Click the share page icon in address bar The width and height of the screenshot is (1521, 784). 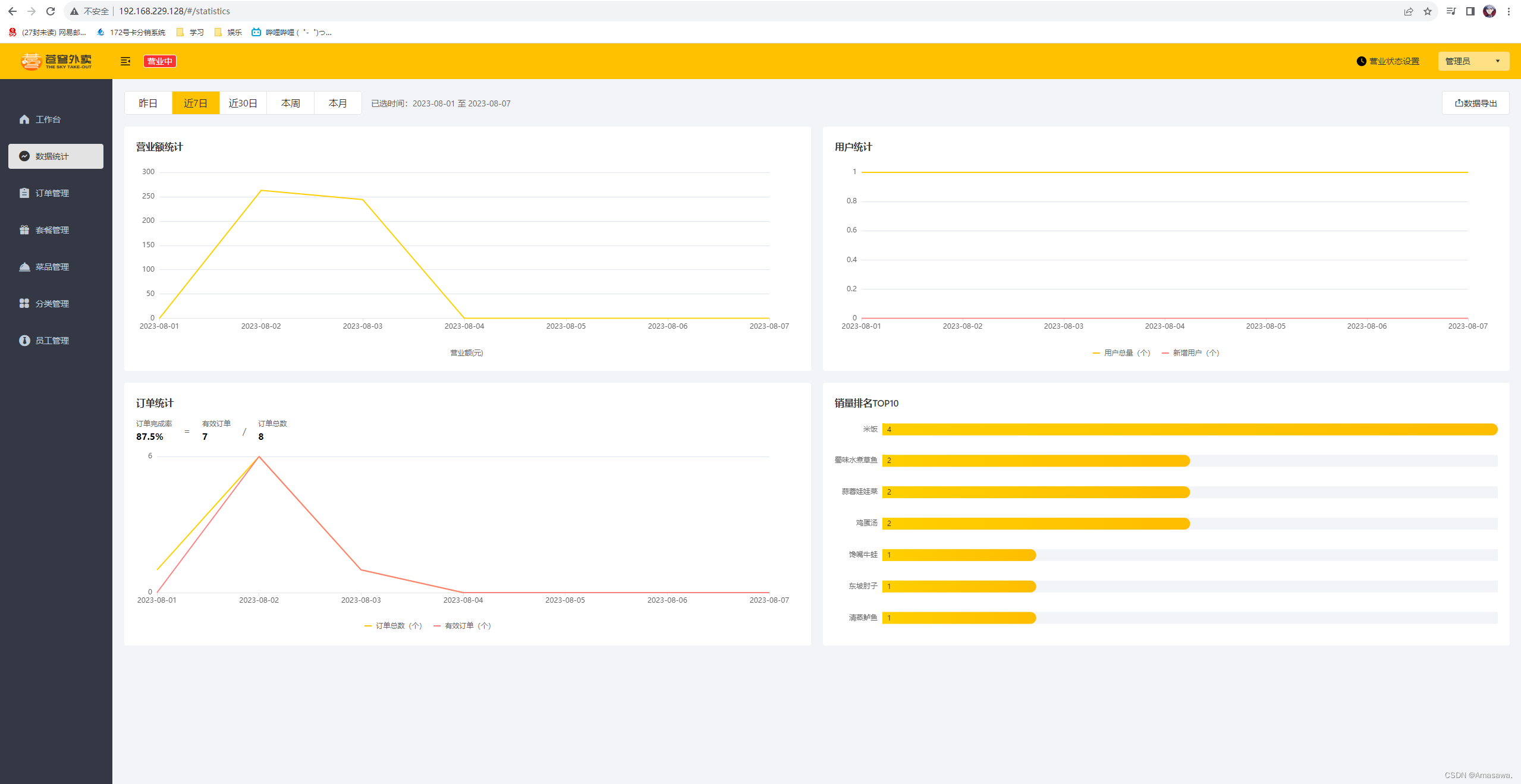pos(1409,11)
